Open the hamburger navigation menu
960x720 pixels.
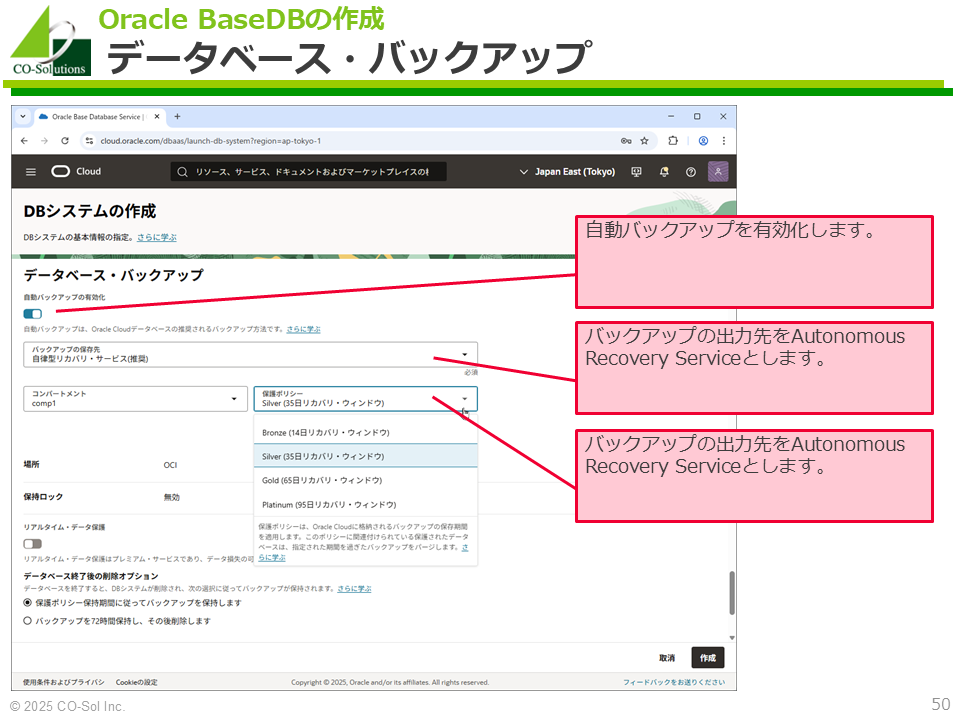click(x=31, y=172)
